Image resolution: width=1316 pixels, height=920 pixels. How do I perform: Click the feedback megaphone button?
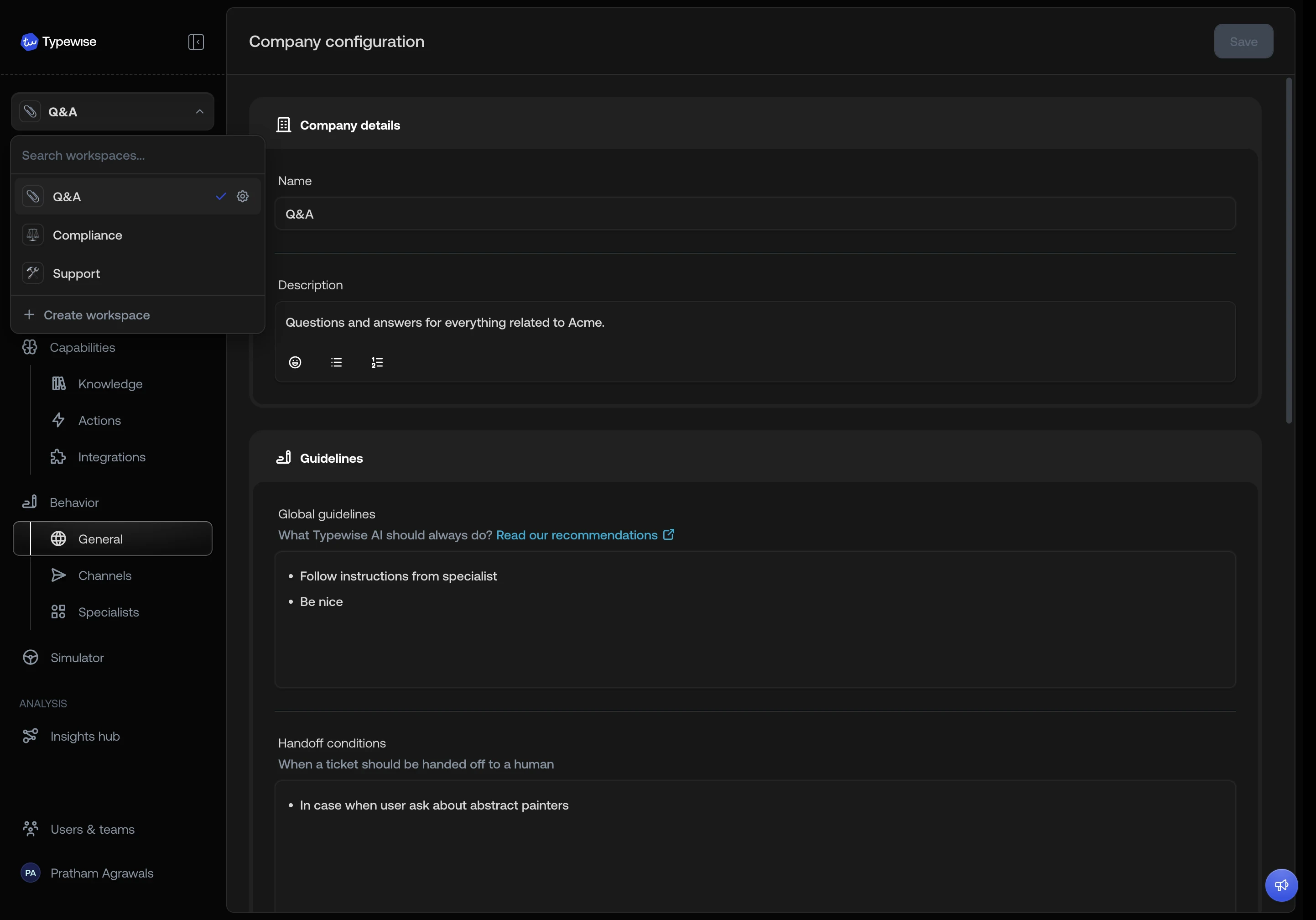[x=1281, y=885]
